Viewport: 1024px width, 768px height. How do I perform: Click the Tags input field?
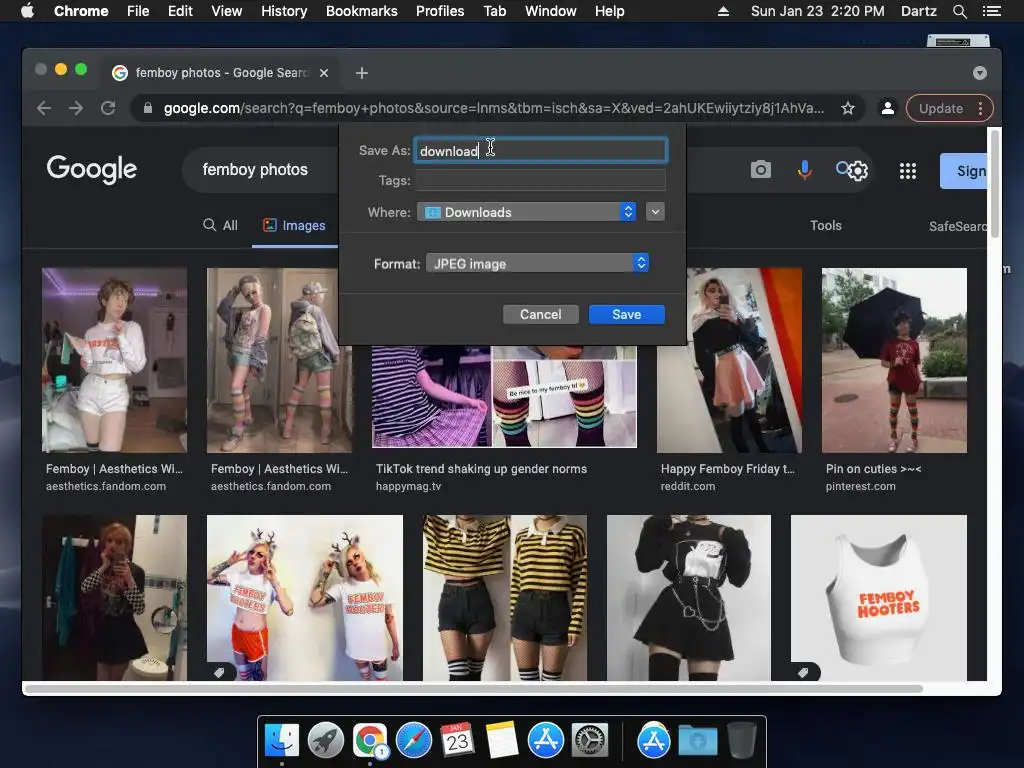click(x=541, y=180)
